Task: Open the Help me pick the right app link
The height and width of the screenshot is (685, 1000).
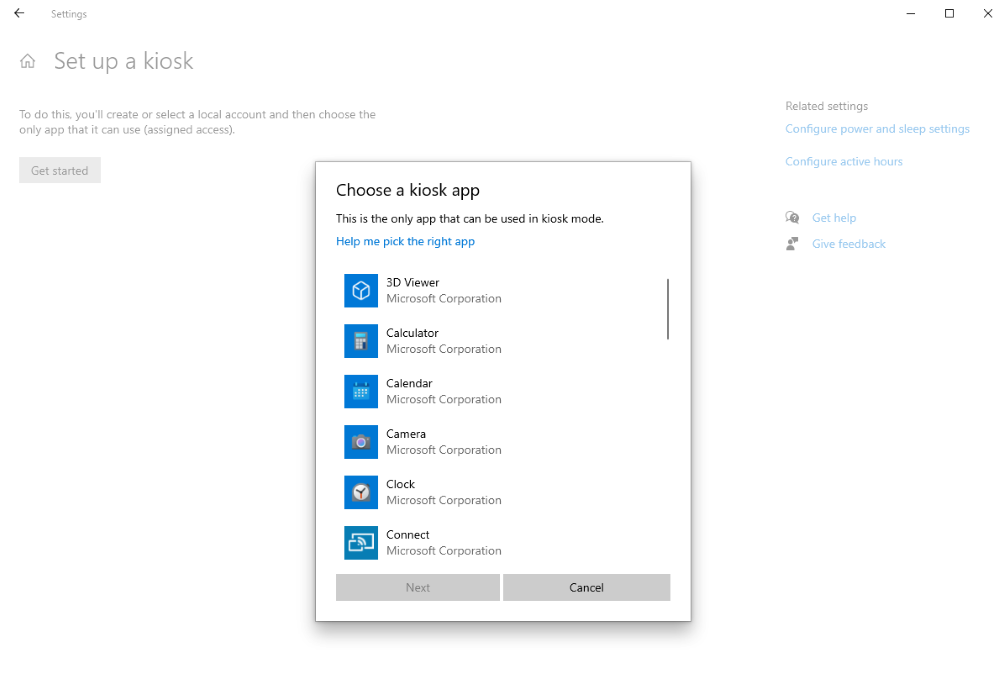Action: point(405,241)
